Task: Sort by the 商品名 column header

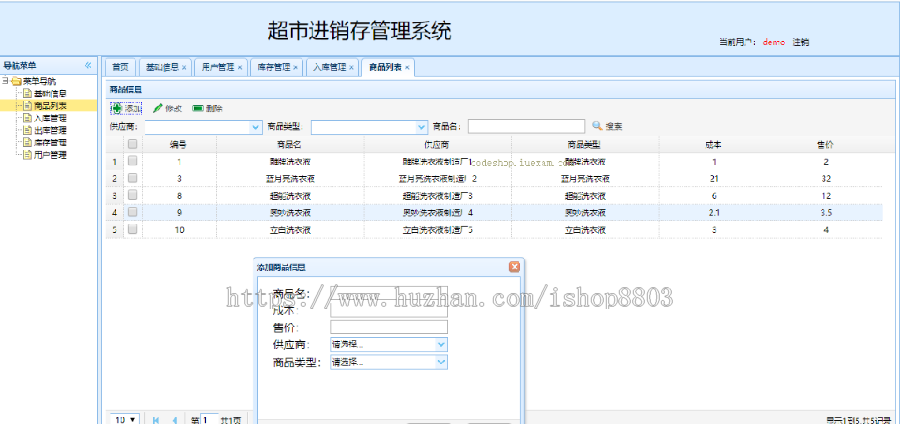Action: [290, 145]
